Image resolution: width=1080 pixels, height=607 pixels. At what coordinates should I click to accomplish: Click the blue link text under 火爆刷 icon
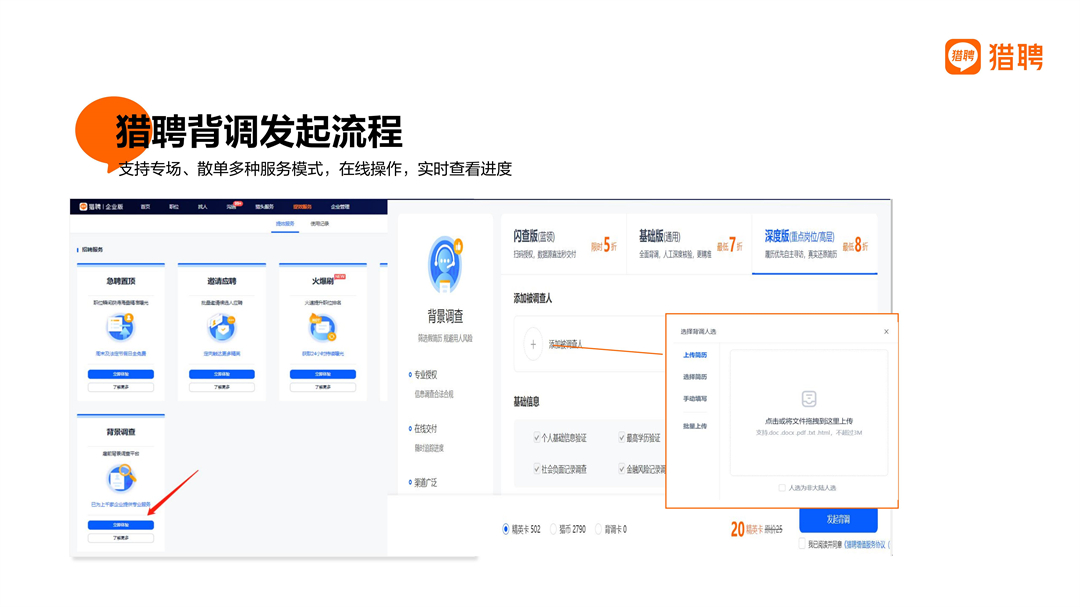[x=322, y=353]
